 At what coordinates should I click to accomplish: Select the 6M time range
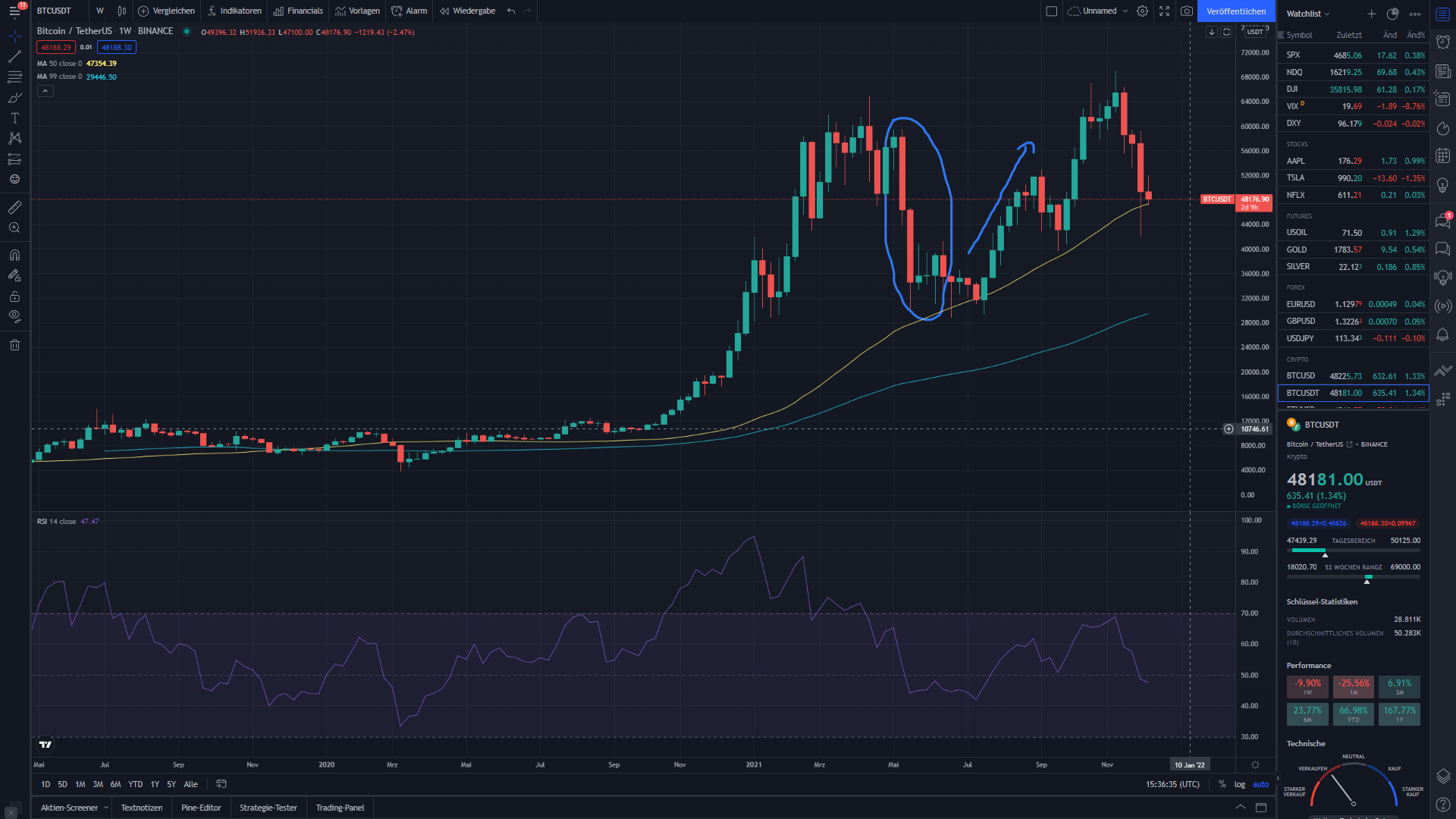pyautogui.click(x=115, y=784)
